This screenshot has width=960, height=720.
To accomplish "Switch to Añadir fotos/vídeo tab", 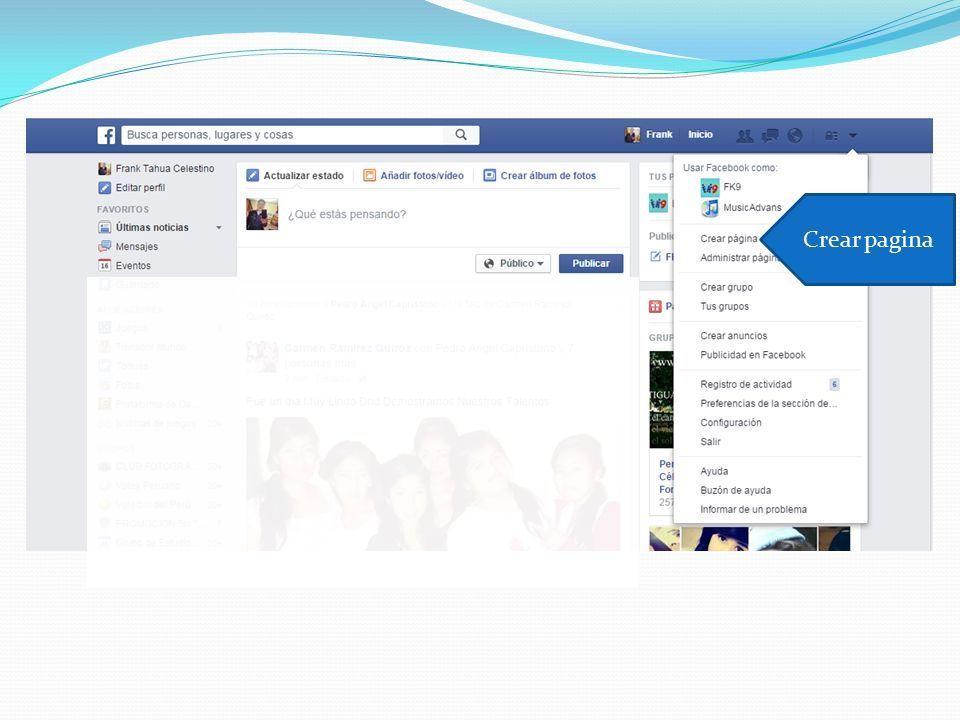I will pyautogui.click(x=422, y=176).
